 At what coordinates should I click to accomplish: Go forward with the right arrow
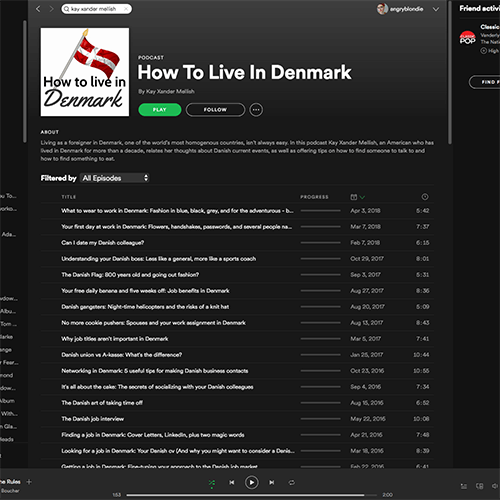click(51, 9)
